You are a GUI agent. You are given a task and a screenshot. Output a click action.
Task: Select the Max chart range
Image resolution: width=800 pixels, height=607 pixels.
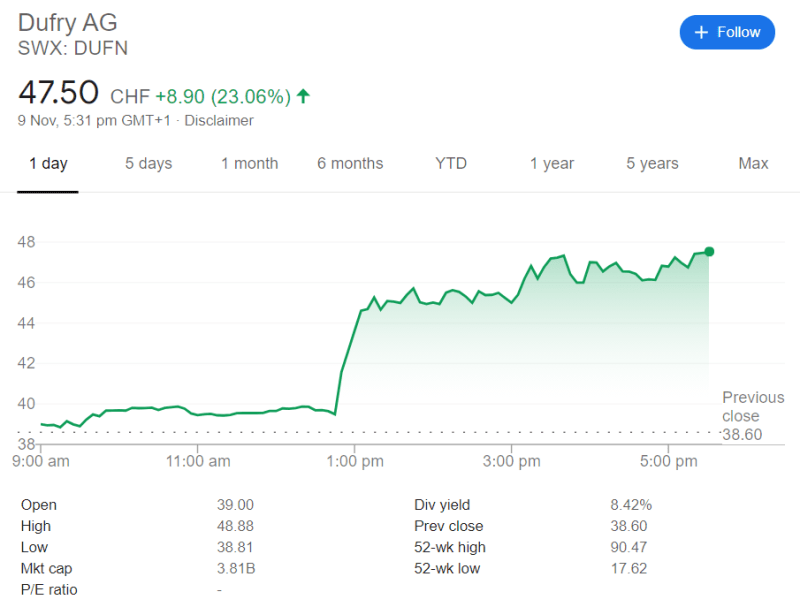tap(753, 164)
